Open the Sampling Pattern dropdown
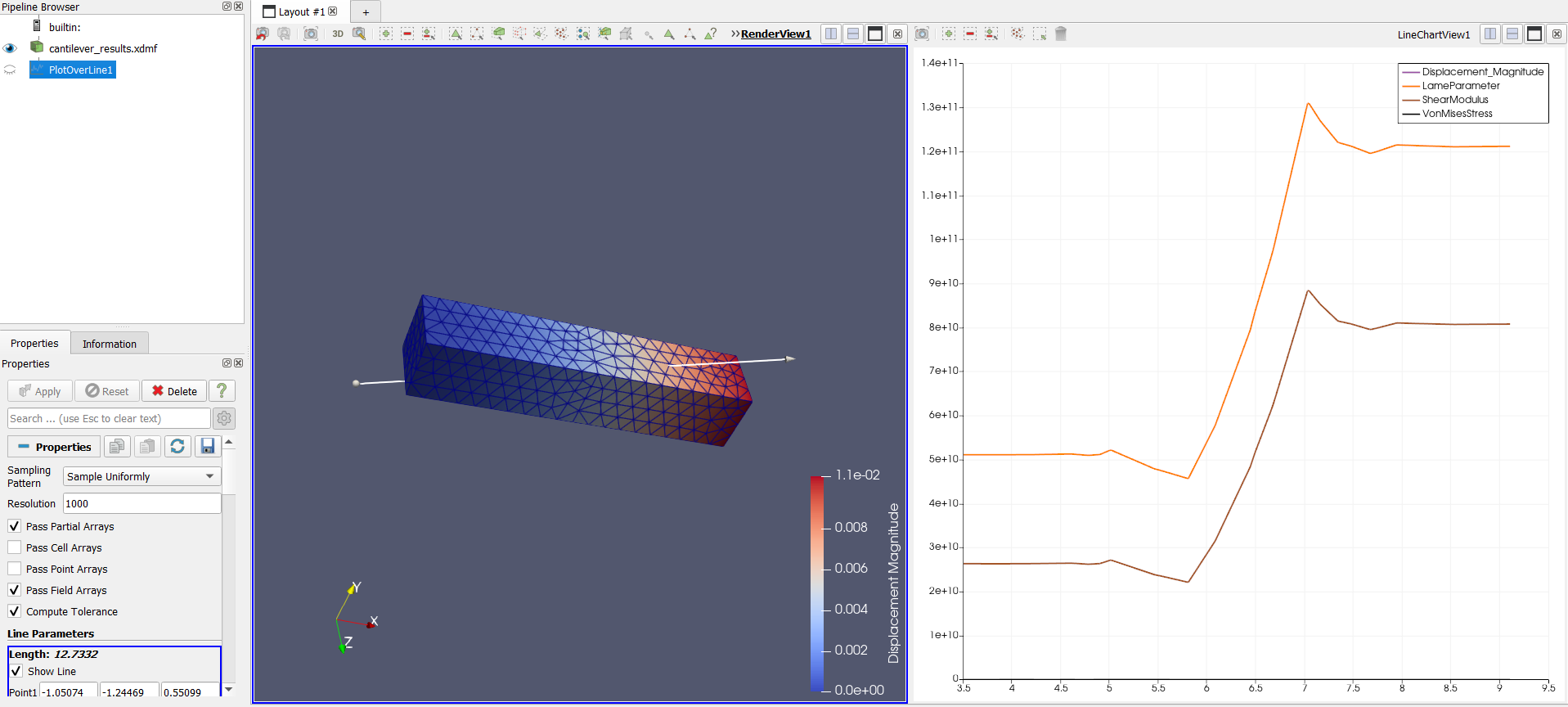 pos(142,476)
